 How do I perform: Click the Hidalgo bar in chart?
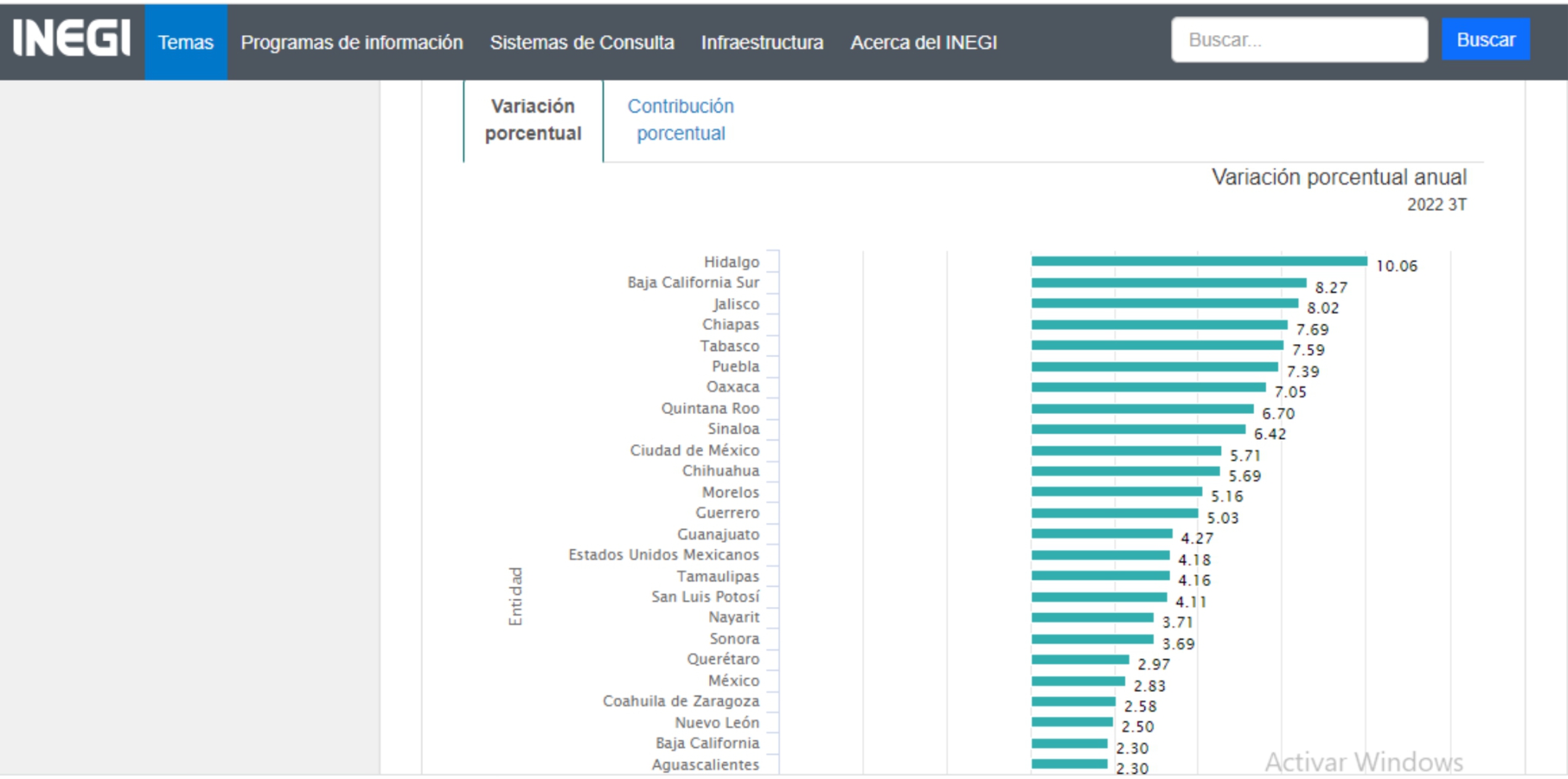(1198, 262)
